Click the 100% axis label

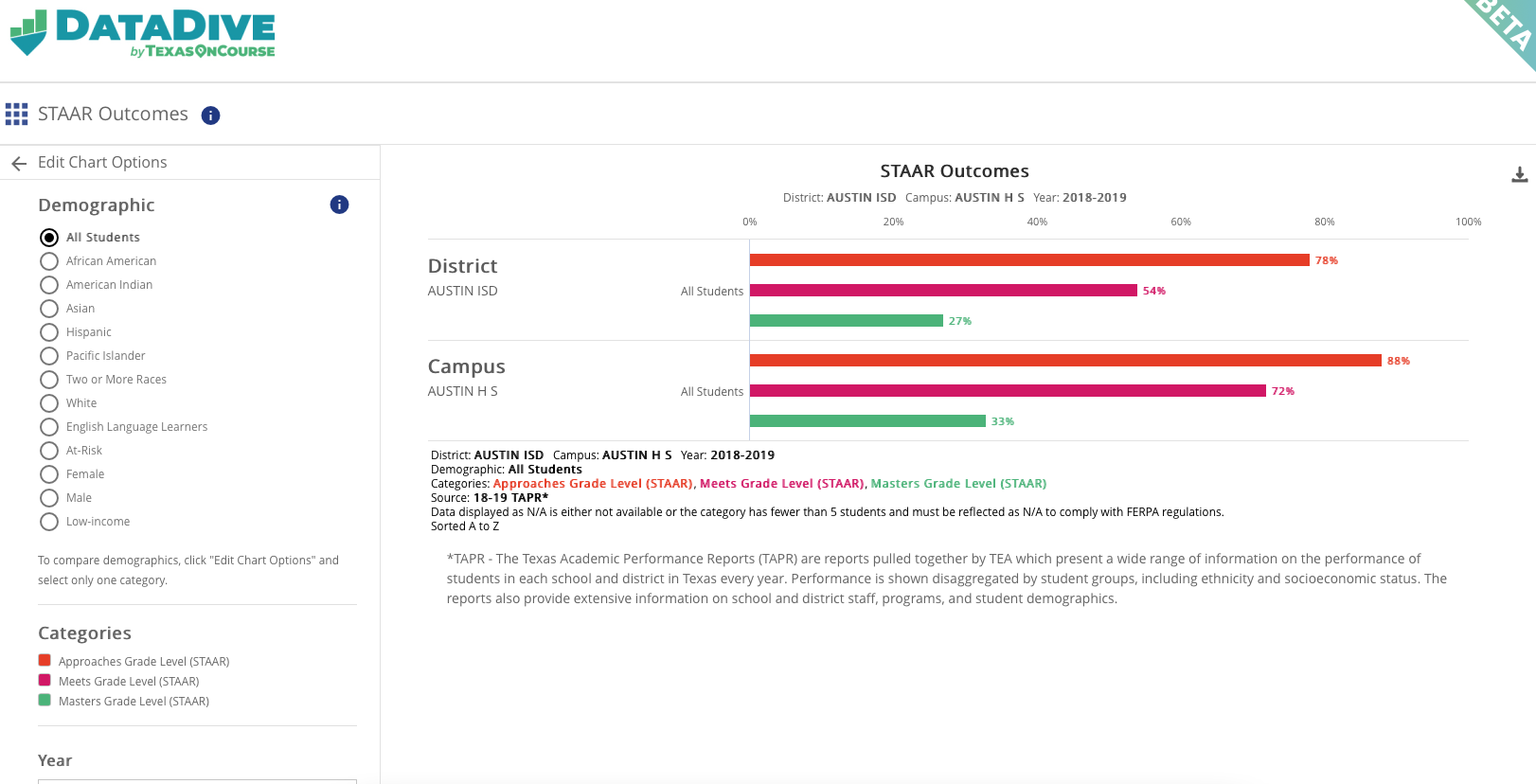point(1468,223)
